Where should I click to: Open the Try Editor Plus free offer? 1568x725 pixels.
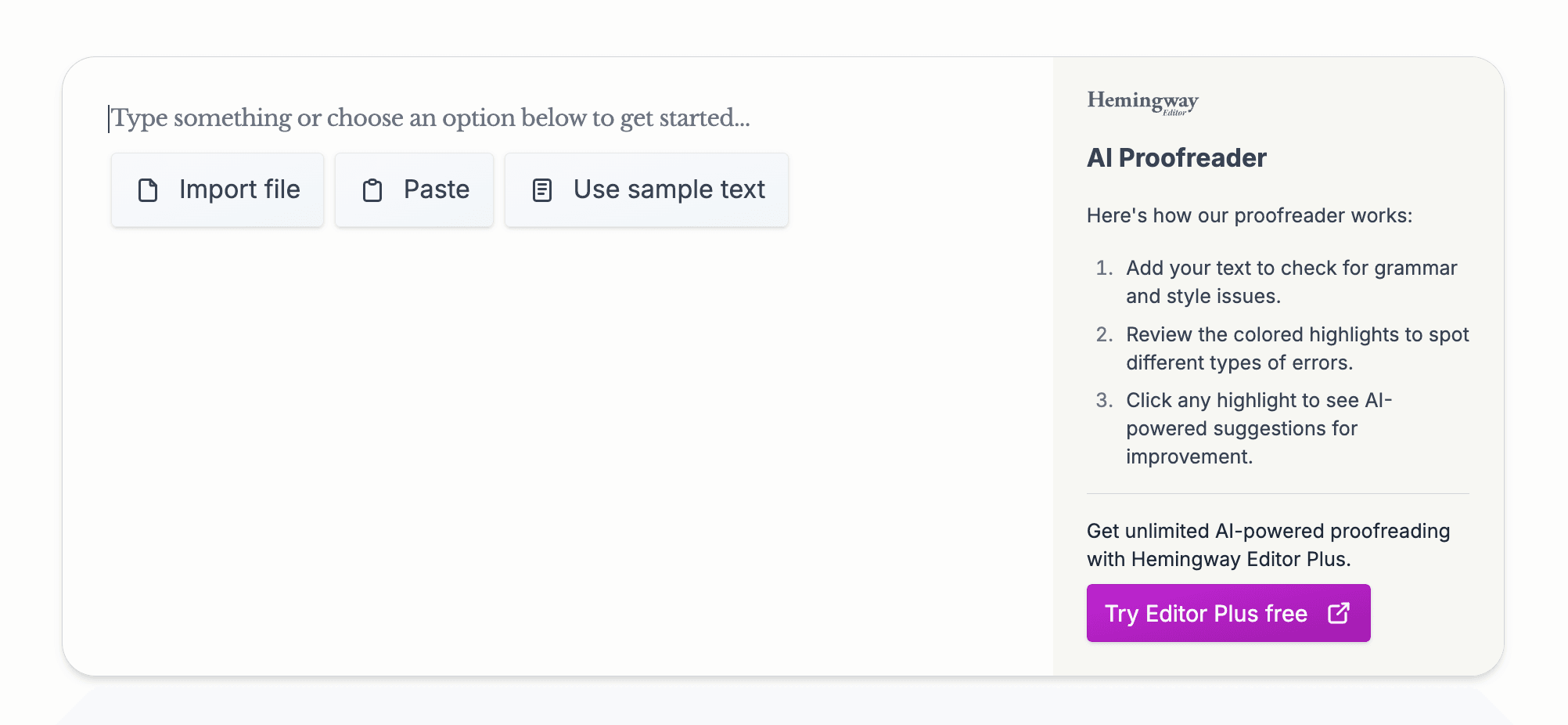[1206, 613]
